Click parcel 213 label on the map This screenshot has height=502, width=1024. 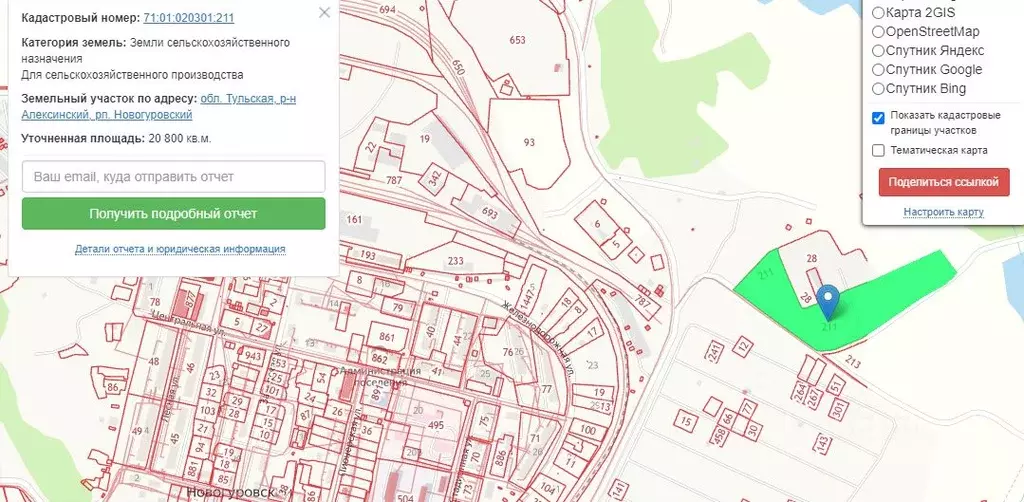coord(853,360)
